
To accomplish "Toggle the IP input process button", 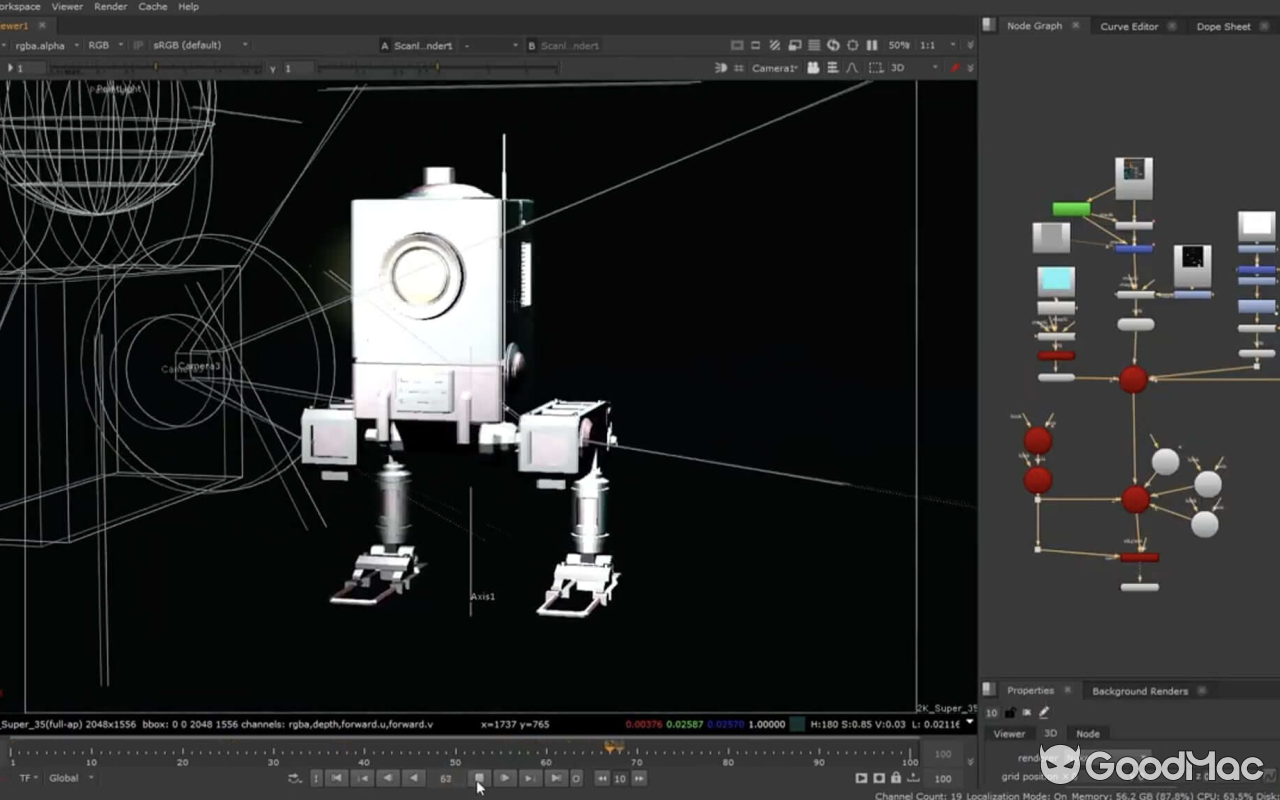I will pyautogui.click(x=138, y=45).
